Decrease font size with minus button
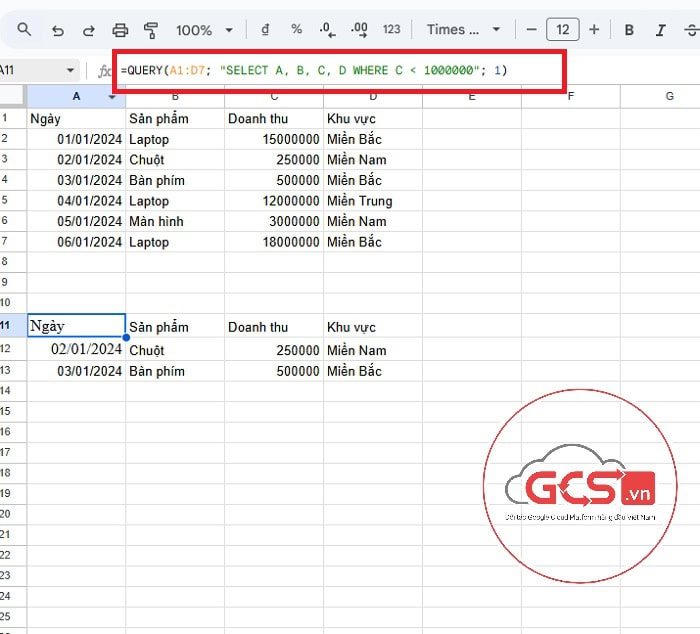The image size is (700, 634). pos(532,30)
